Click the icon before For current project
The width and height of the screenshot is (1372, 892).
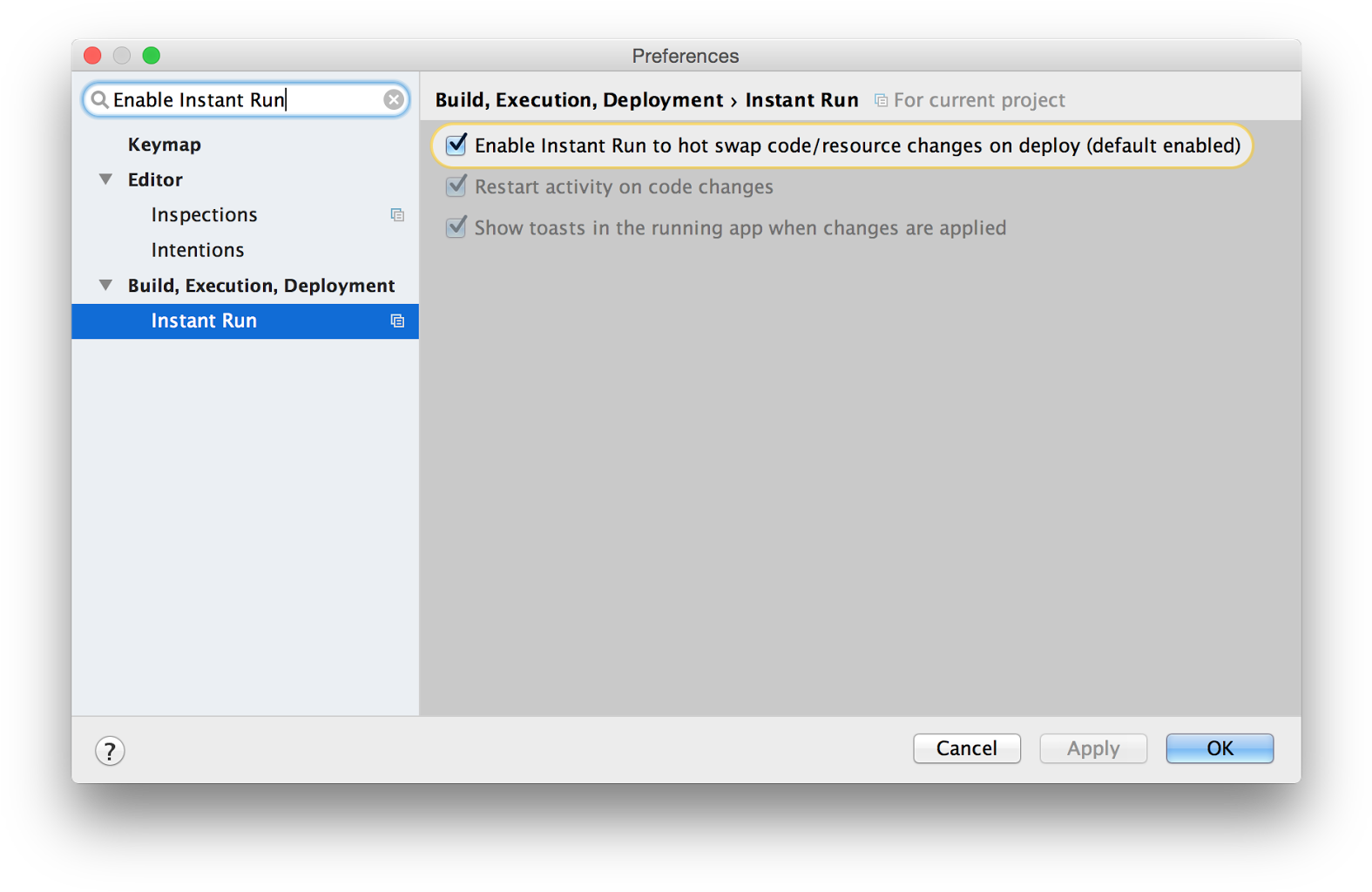pos(879,99)
